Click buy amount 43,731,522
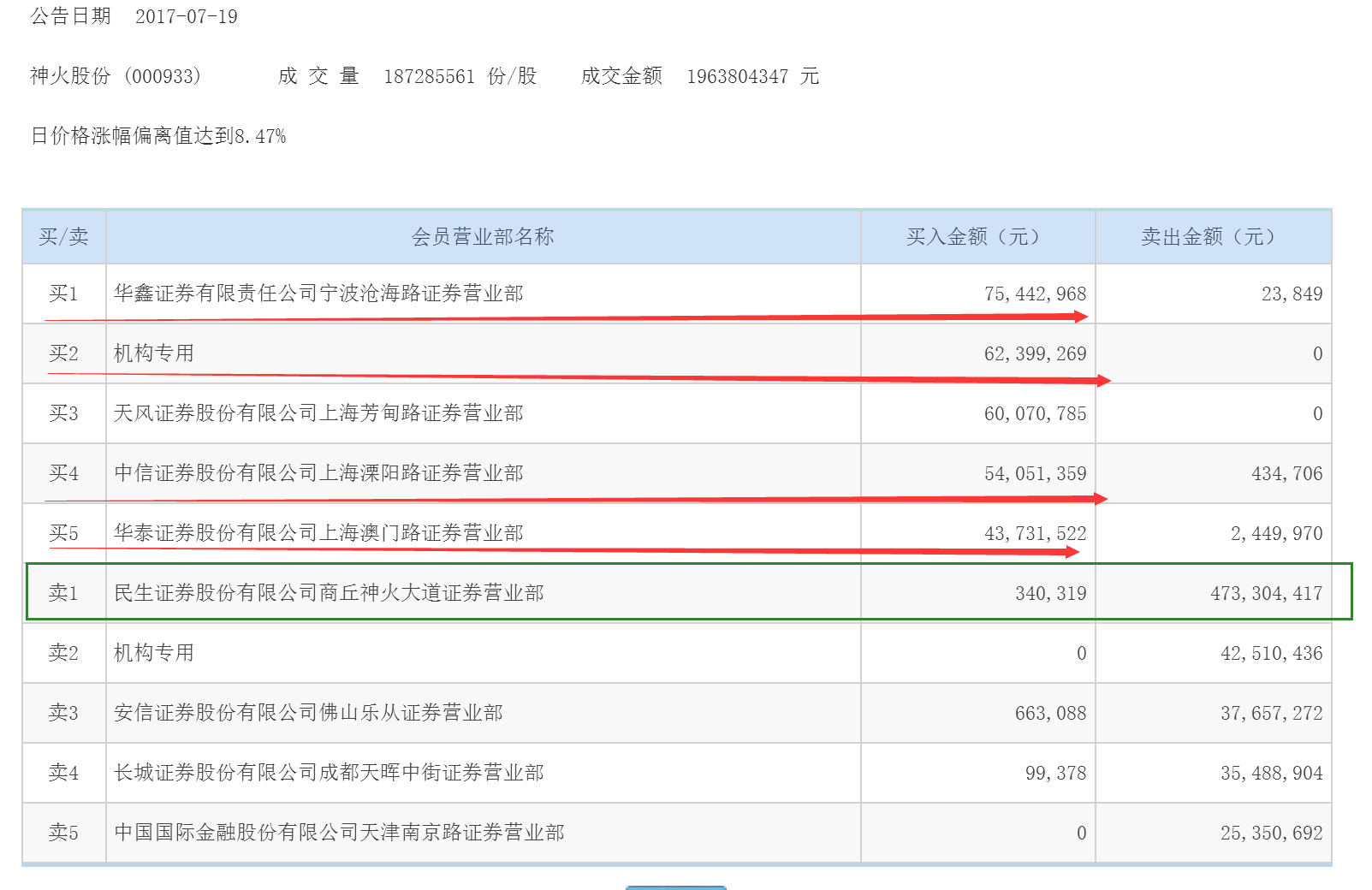1372x890 pixels. 1035,533
